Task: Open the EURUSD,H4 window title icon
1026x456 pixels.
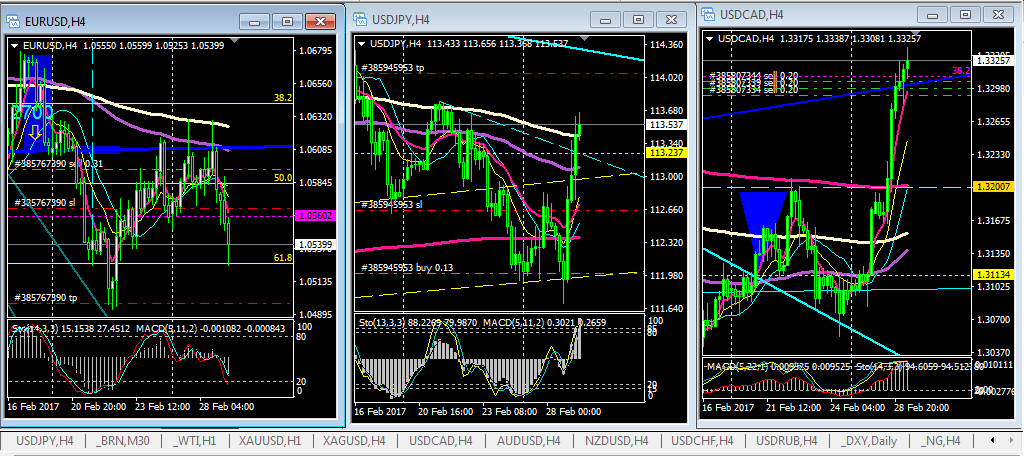Action: point(14,21)
